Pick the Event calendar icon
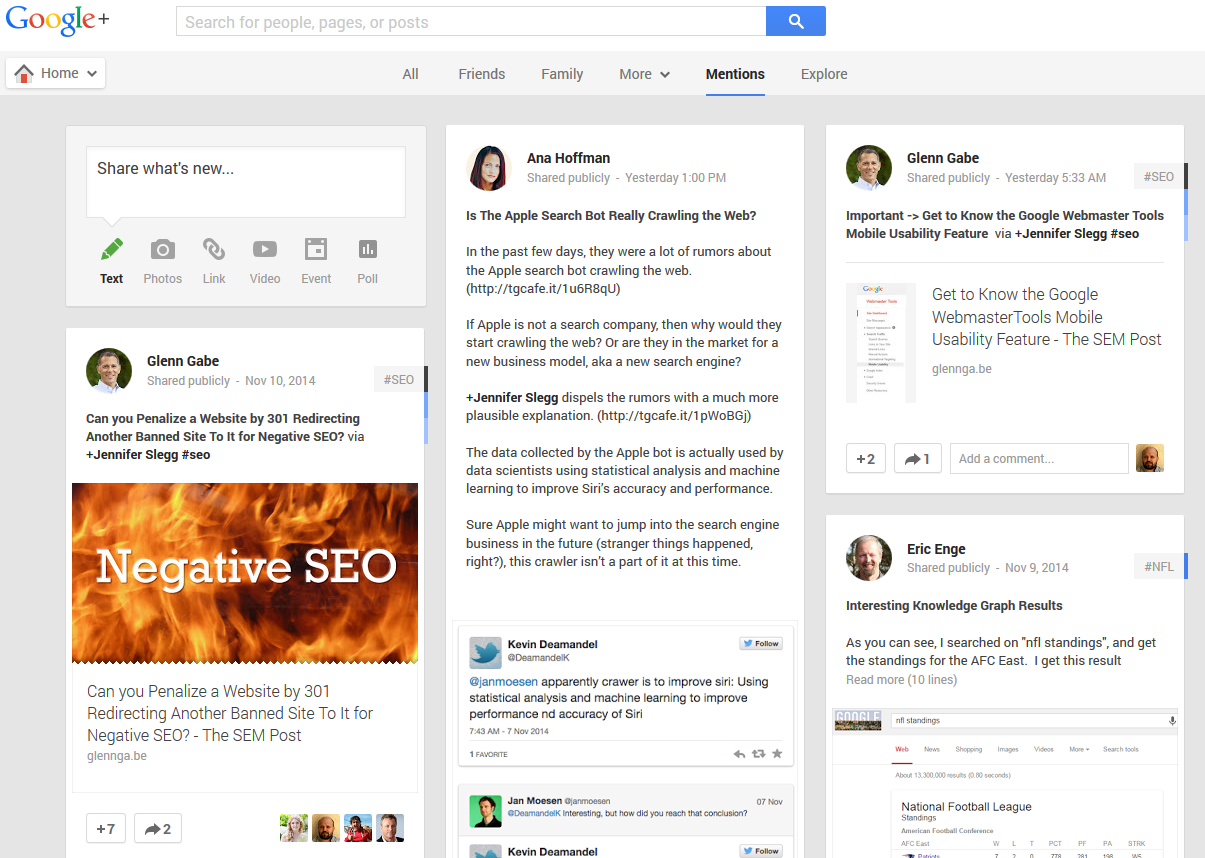 coord(316,250)
